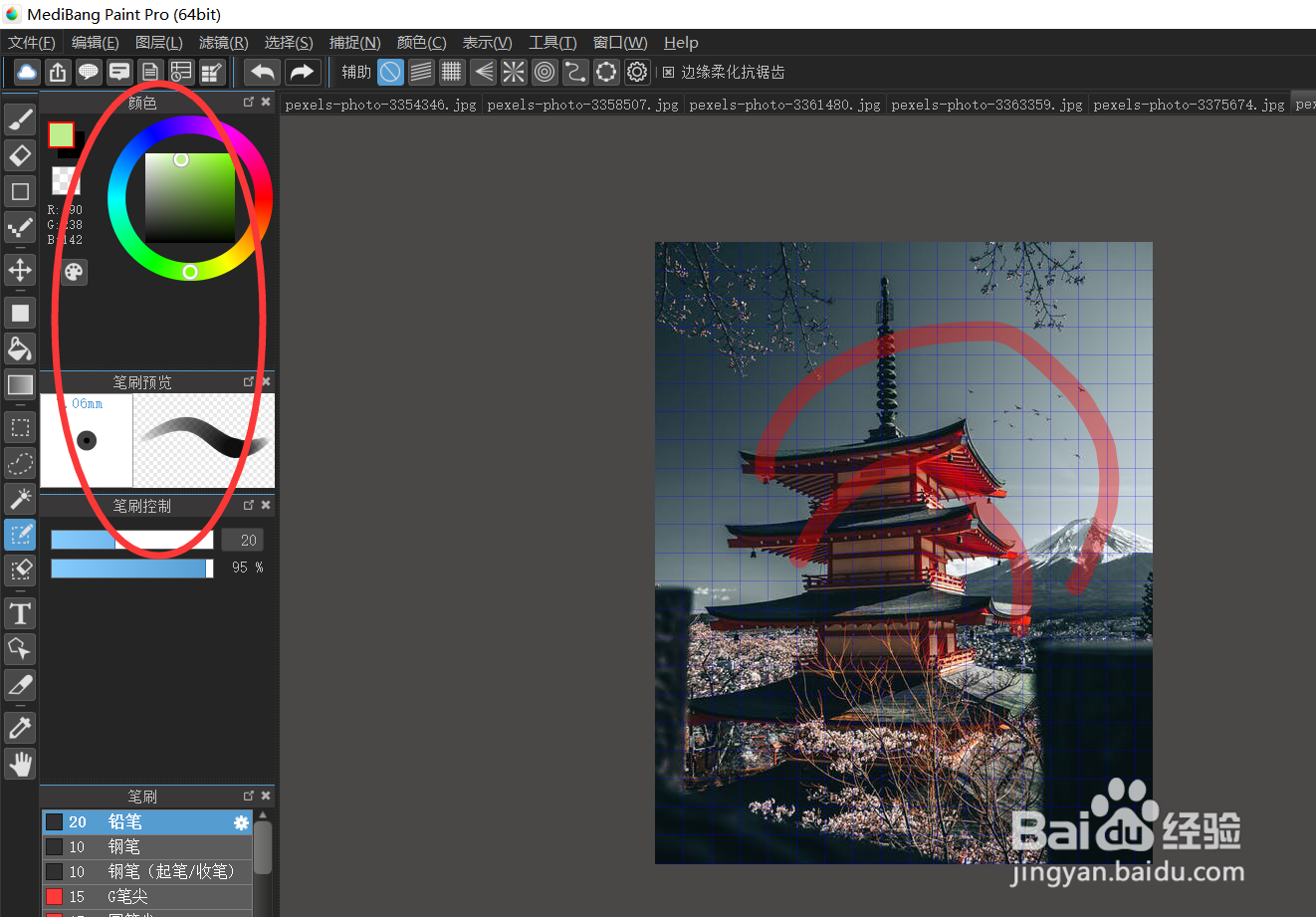
Task: Select the Eraser tool
Action: [x=20, y=155]
